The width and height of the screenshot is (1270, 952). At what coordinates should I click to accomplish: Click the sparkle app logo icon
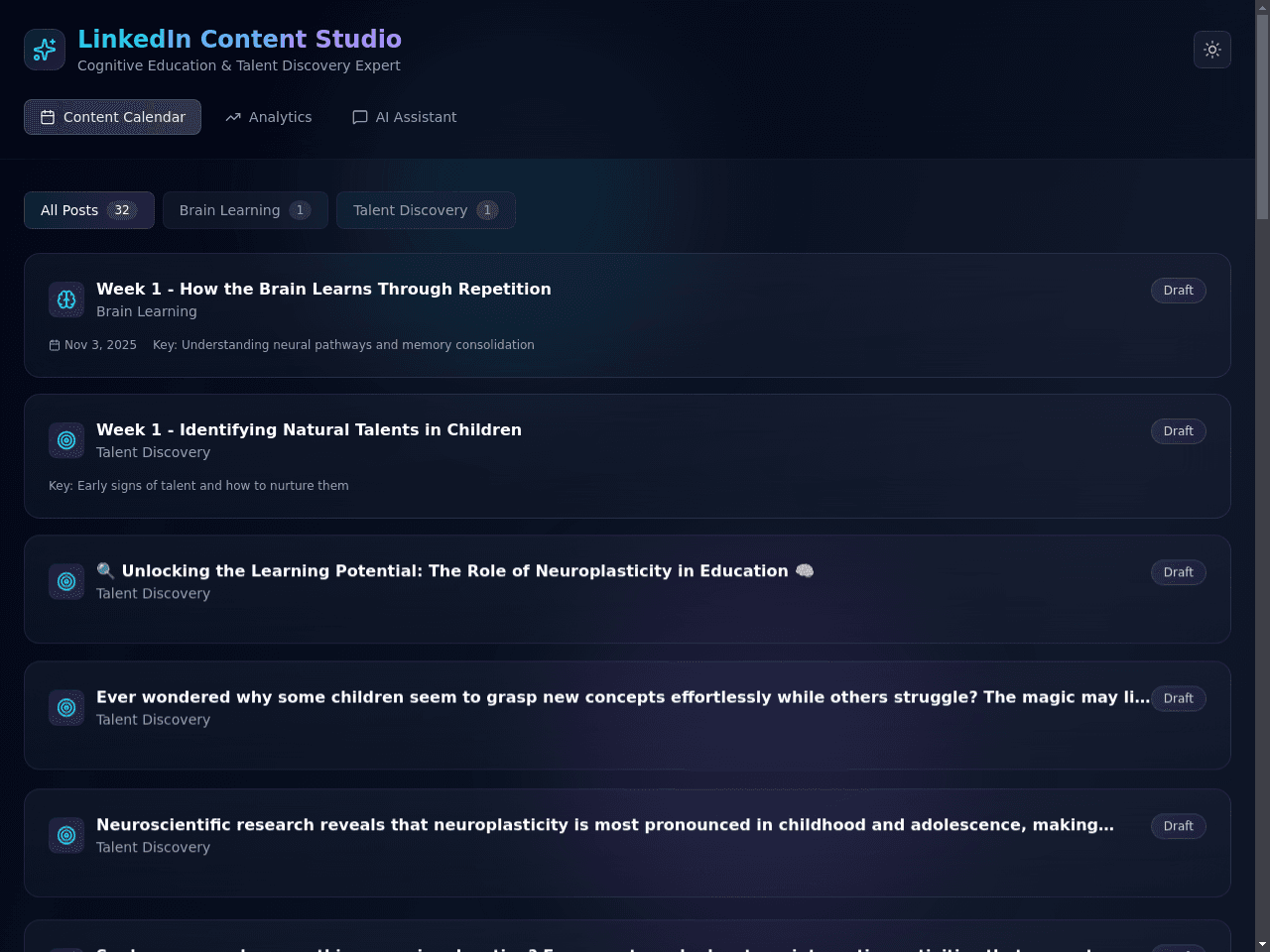pyautogui.click(x=45, y=50)
